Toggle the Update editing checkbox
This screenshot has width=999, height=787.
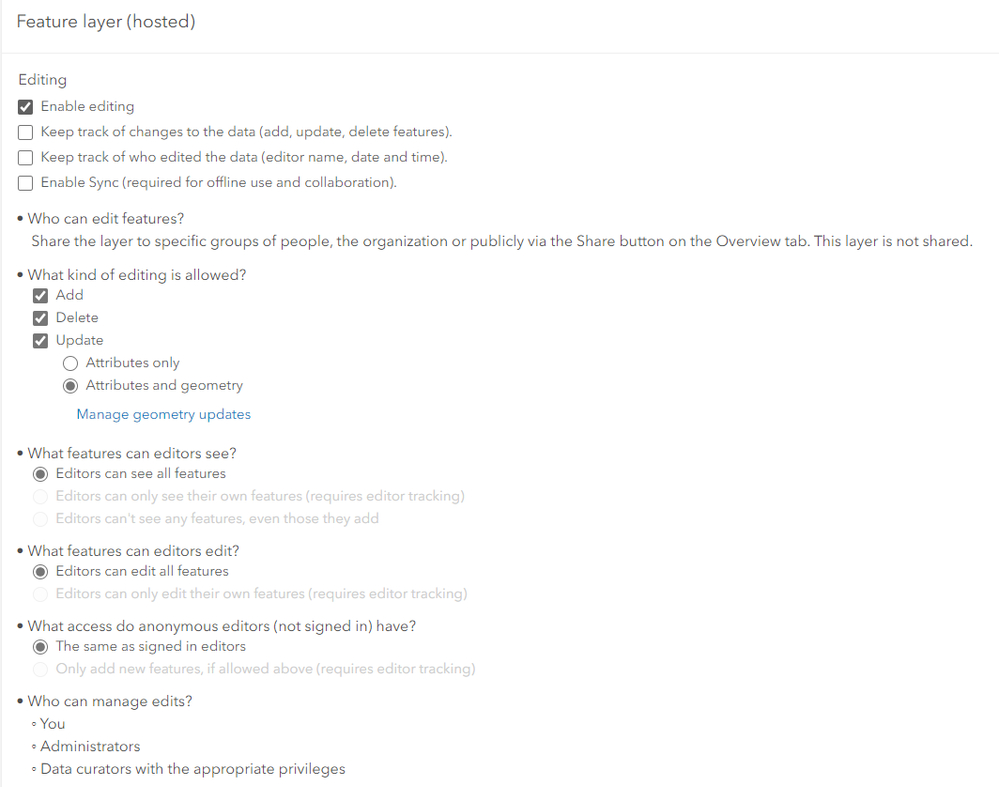pos(41,341)
